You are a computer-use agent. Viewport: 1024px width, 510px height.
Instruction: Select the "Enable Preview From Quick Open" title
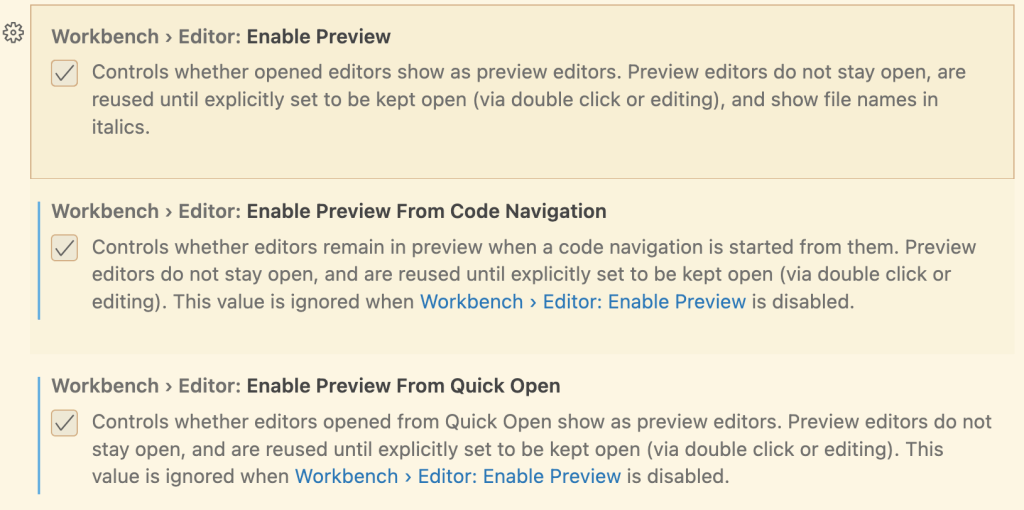[403, 386]
